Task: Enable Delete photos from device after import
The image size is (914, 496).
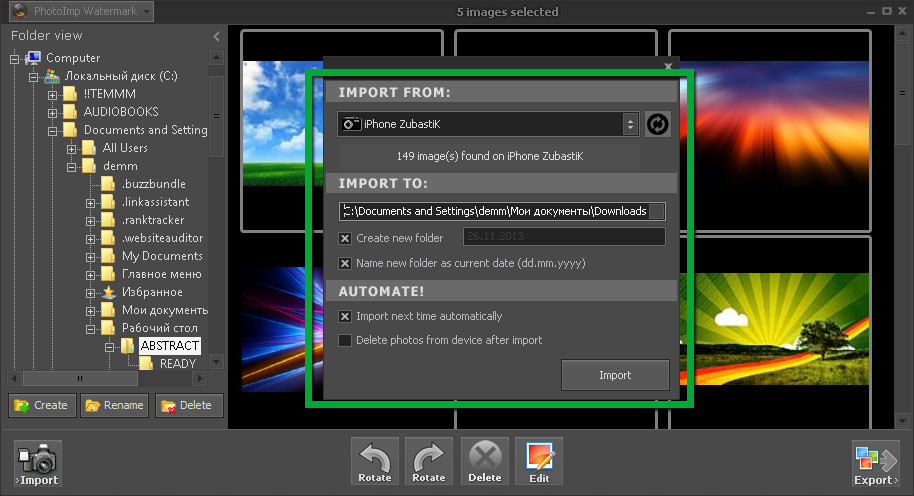Action: point(345,340)
